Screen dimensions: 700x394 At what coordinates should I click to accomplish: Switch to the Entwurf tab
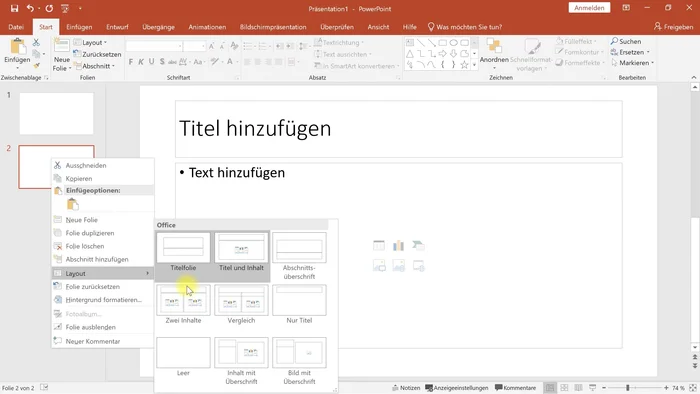[x=117, y=27]
